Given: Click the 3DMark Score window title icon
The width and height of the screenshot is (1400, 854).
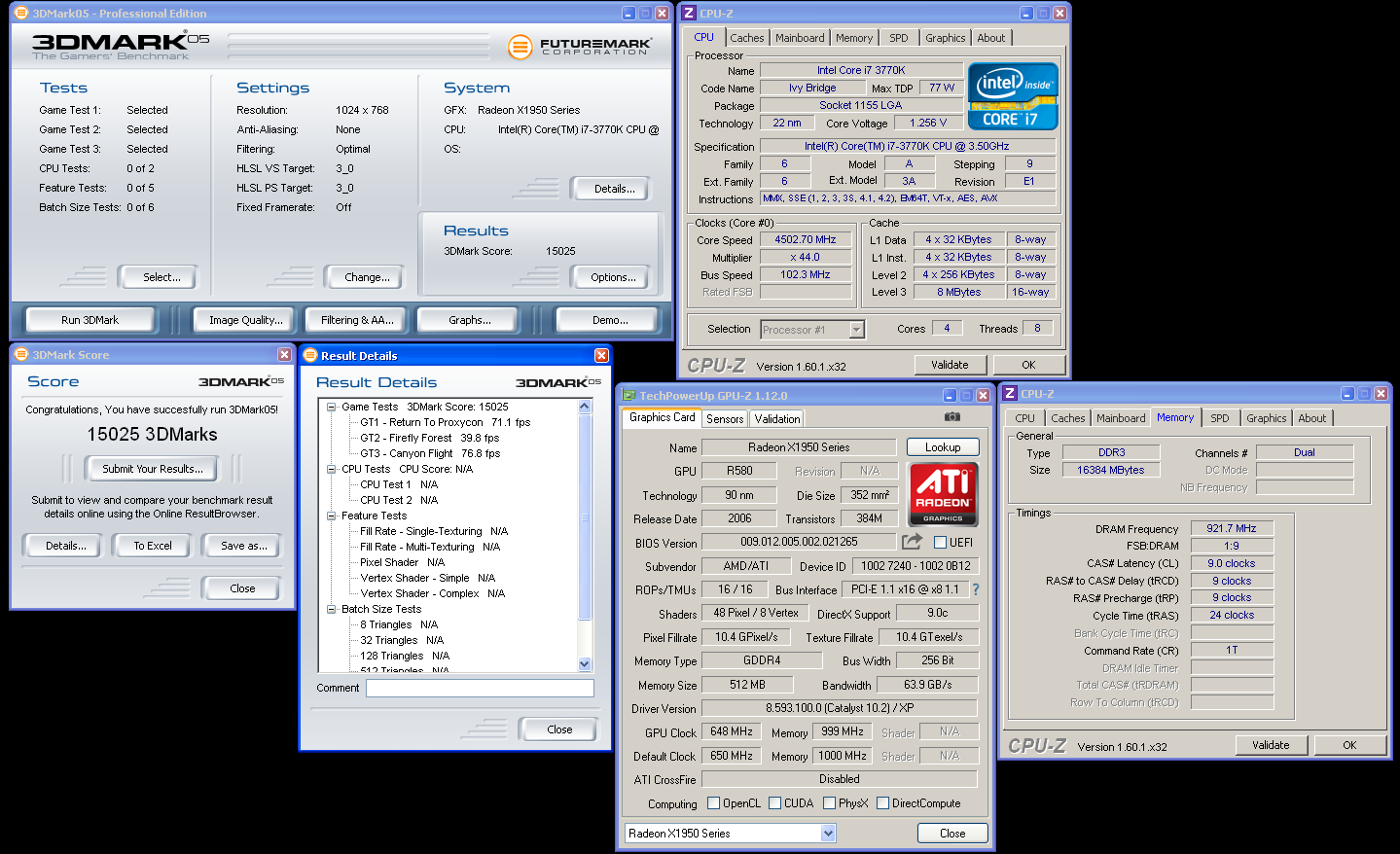Looking at the screenshot, I should point(21,355).
